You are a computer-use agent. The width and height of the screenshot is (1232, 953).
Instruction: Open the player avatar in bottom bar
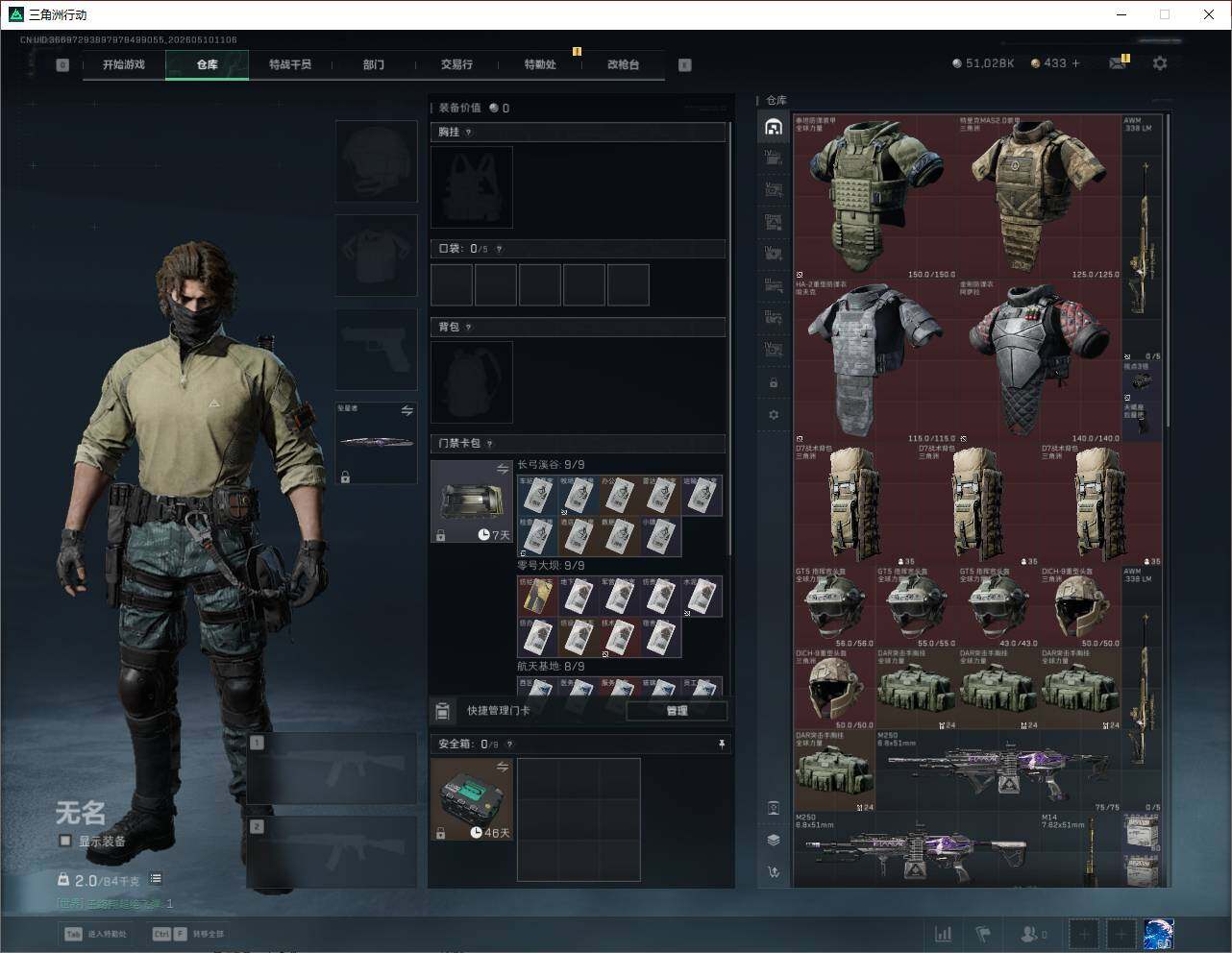pos(1158,934)
